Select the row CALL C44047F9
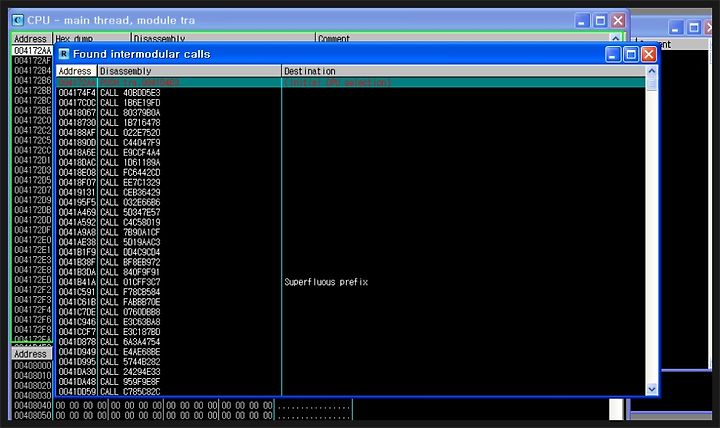 (x=351, y=143)
